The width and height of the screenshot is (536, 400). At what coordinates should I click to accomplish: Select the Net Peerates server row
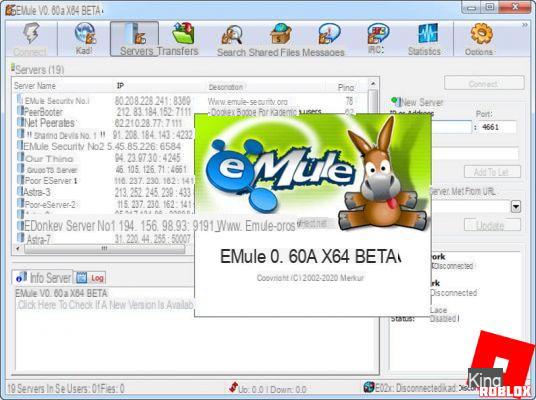pos(105,123)
